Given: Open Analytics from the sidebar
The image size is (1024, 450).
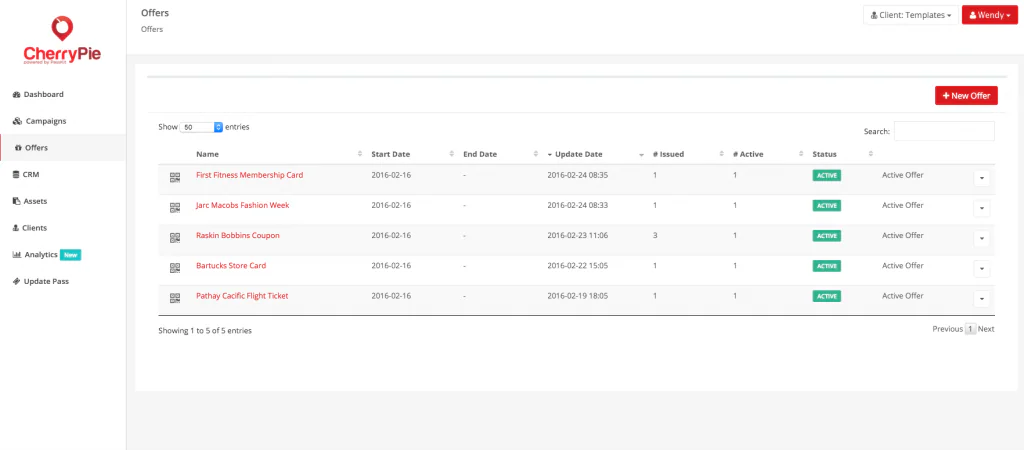Looking at the screenshot, I should [63, 255].
